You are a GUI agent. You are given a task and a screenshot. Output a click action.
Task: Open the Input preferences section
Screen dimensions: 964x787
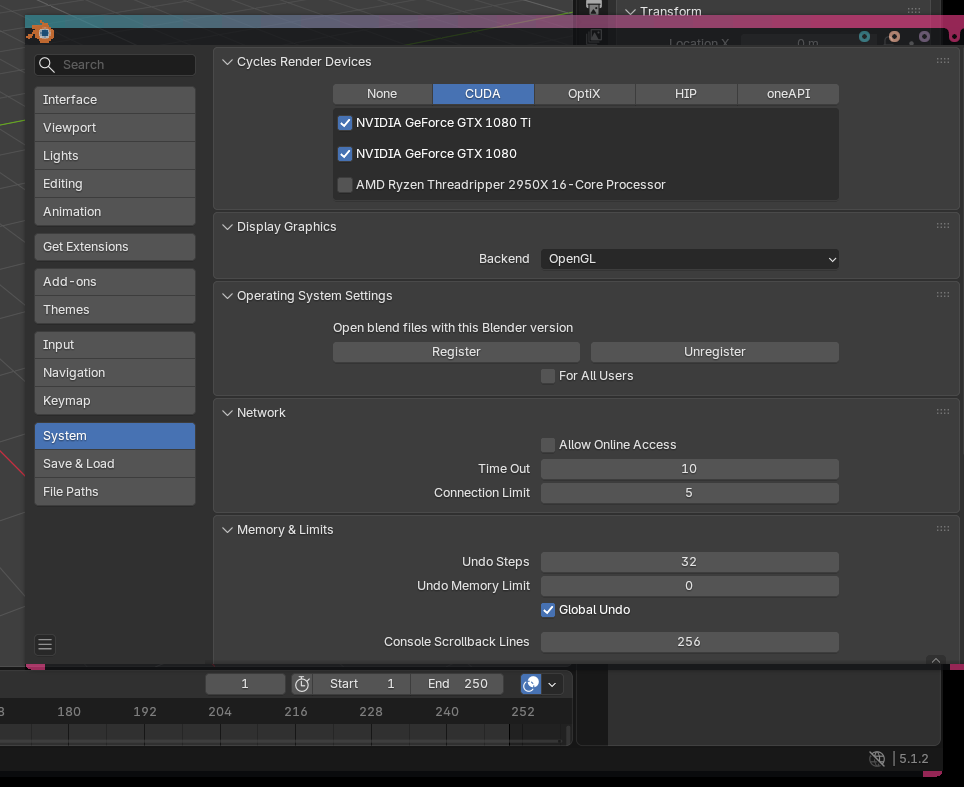pos(115,345)
